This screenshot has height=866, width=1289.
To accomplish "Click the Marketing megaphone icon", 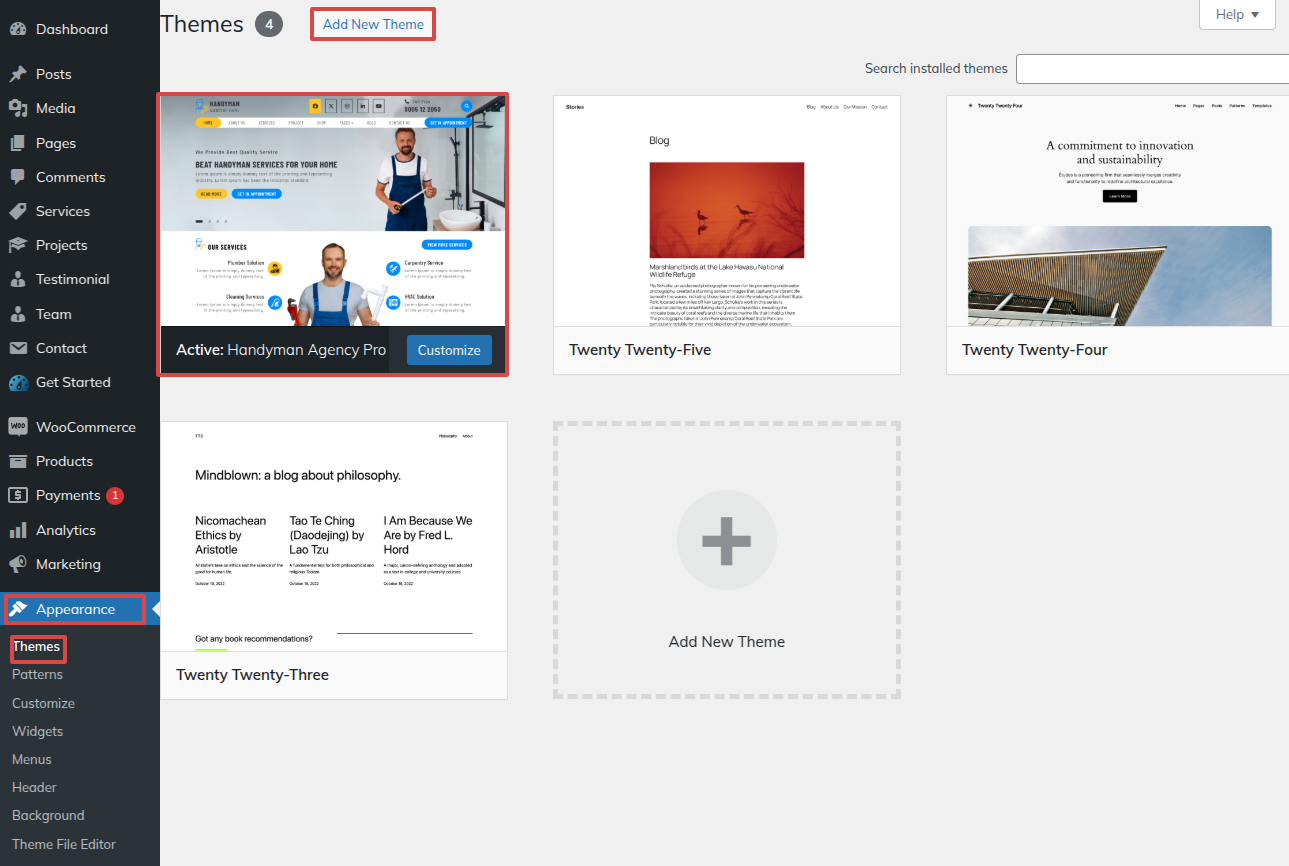I will [x=17, y=564].
